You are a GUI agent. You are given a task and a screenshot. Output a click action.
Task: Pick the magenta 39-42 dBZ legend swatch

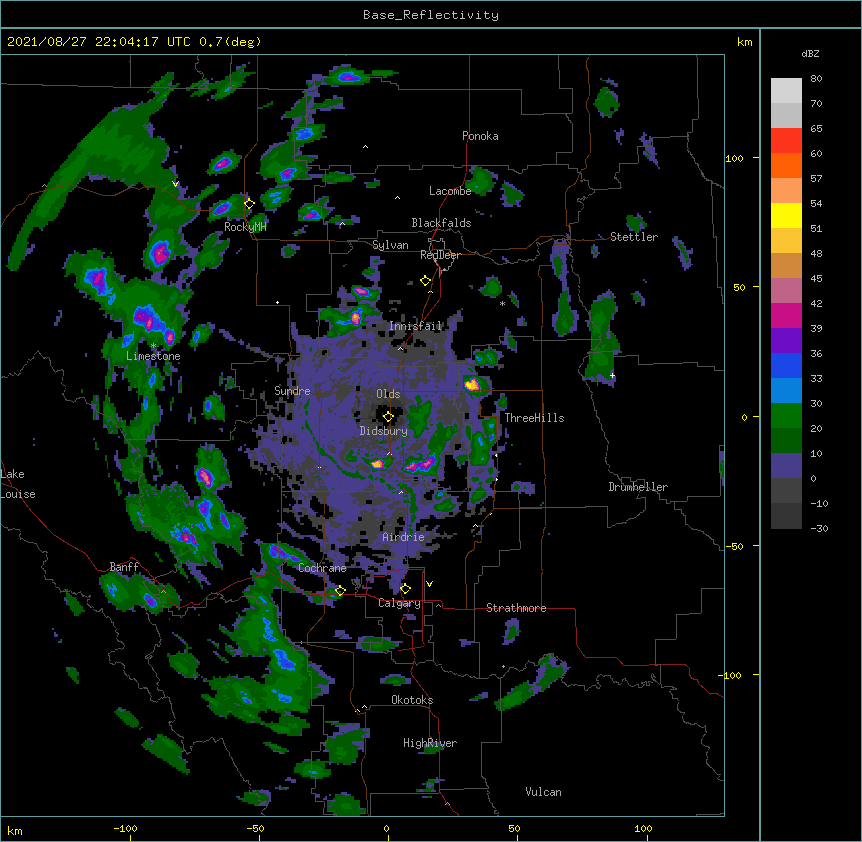tap(786, 316)
